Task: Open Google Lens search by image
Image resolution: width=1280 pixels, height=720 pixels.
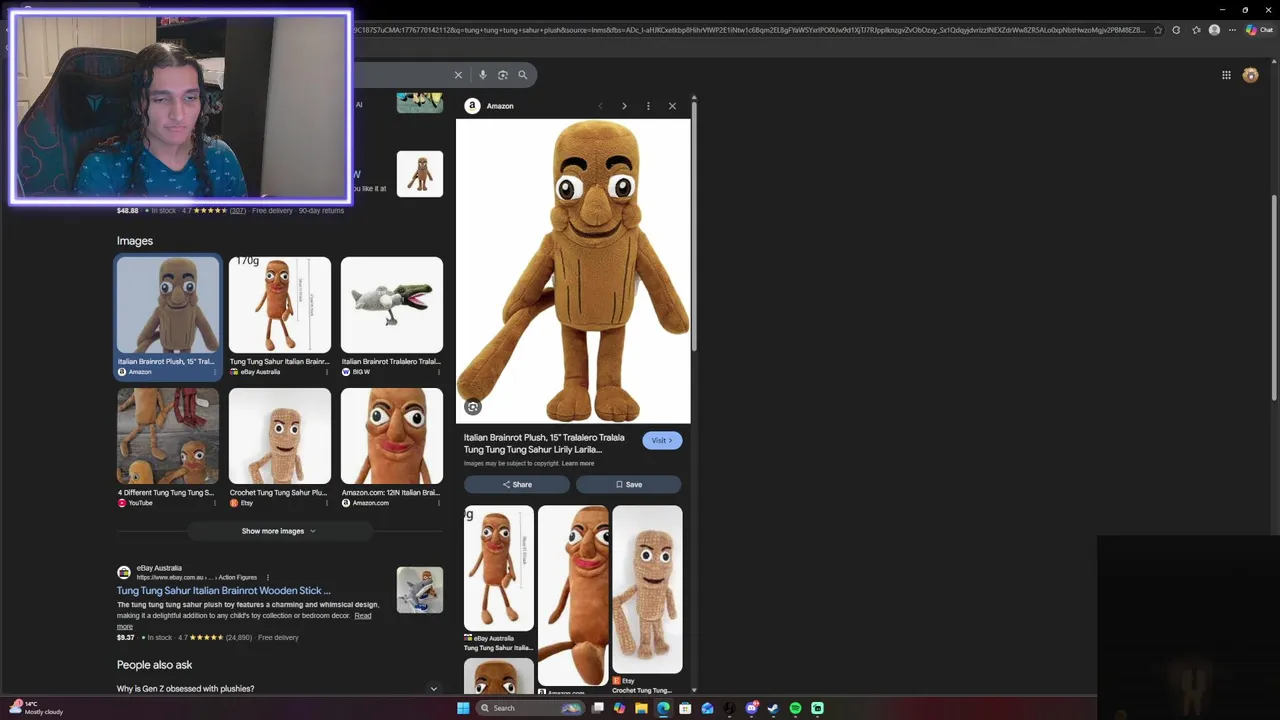Action: [503, 75]
